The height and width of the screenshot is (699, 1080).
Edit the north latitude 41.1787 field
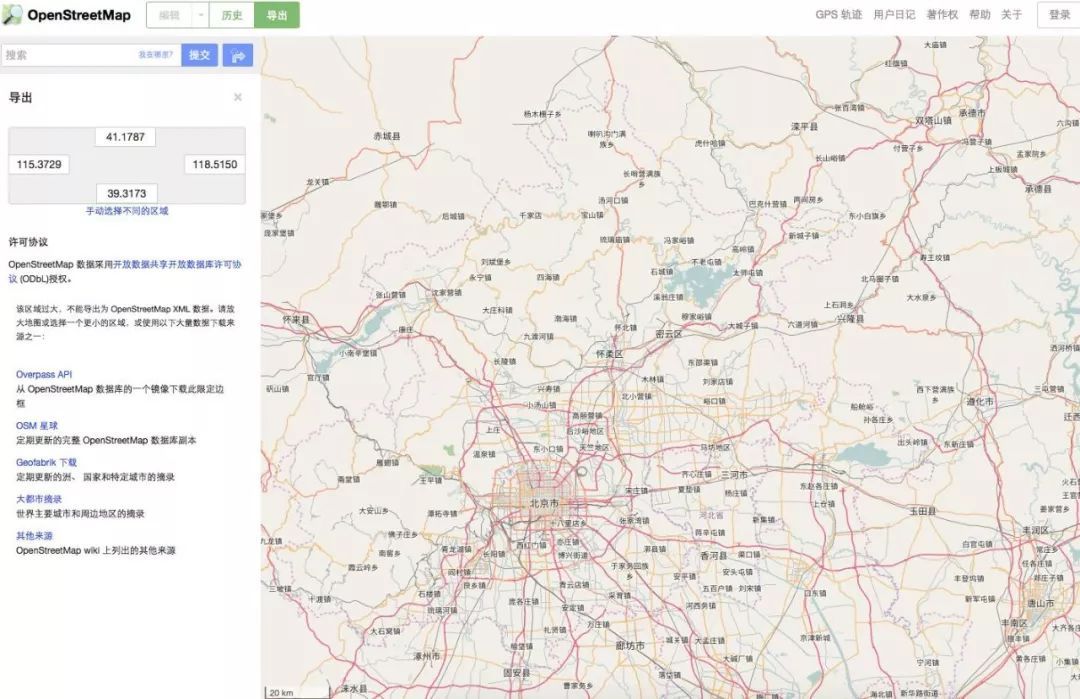125,137
